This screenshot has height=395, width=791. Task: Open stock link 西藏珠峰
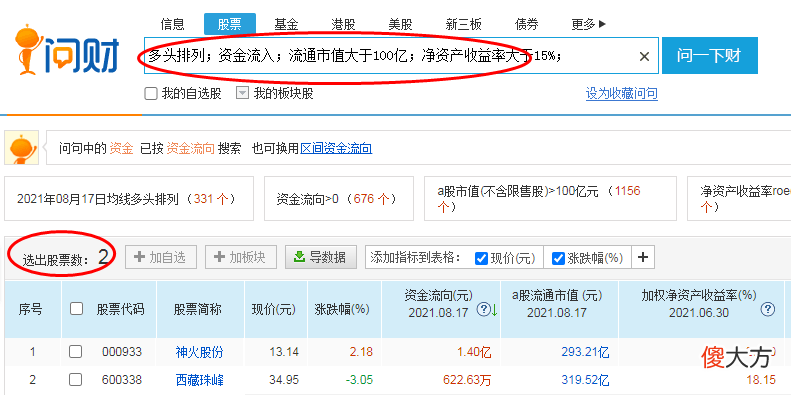click(x=199, y=379)
